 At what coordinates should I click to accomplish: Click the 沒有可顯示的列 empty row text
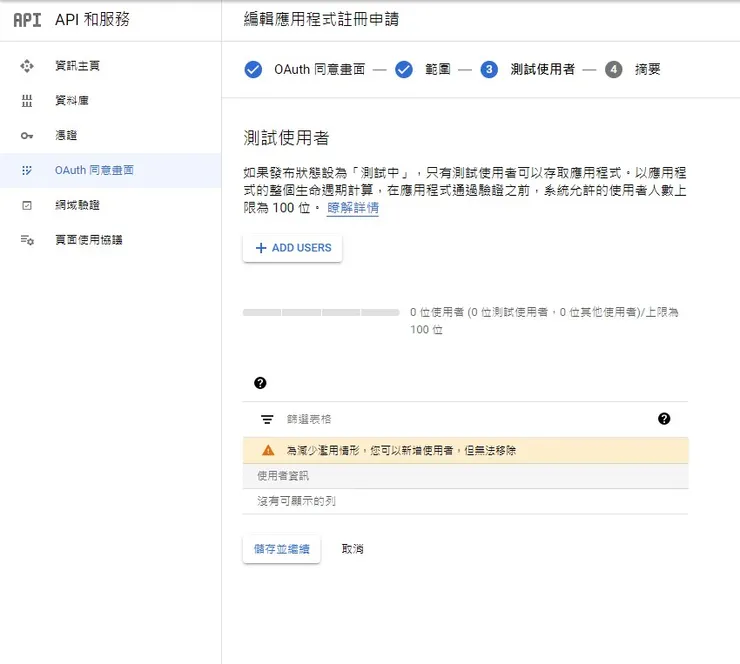tap(296, 502)
